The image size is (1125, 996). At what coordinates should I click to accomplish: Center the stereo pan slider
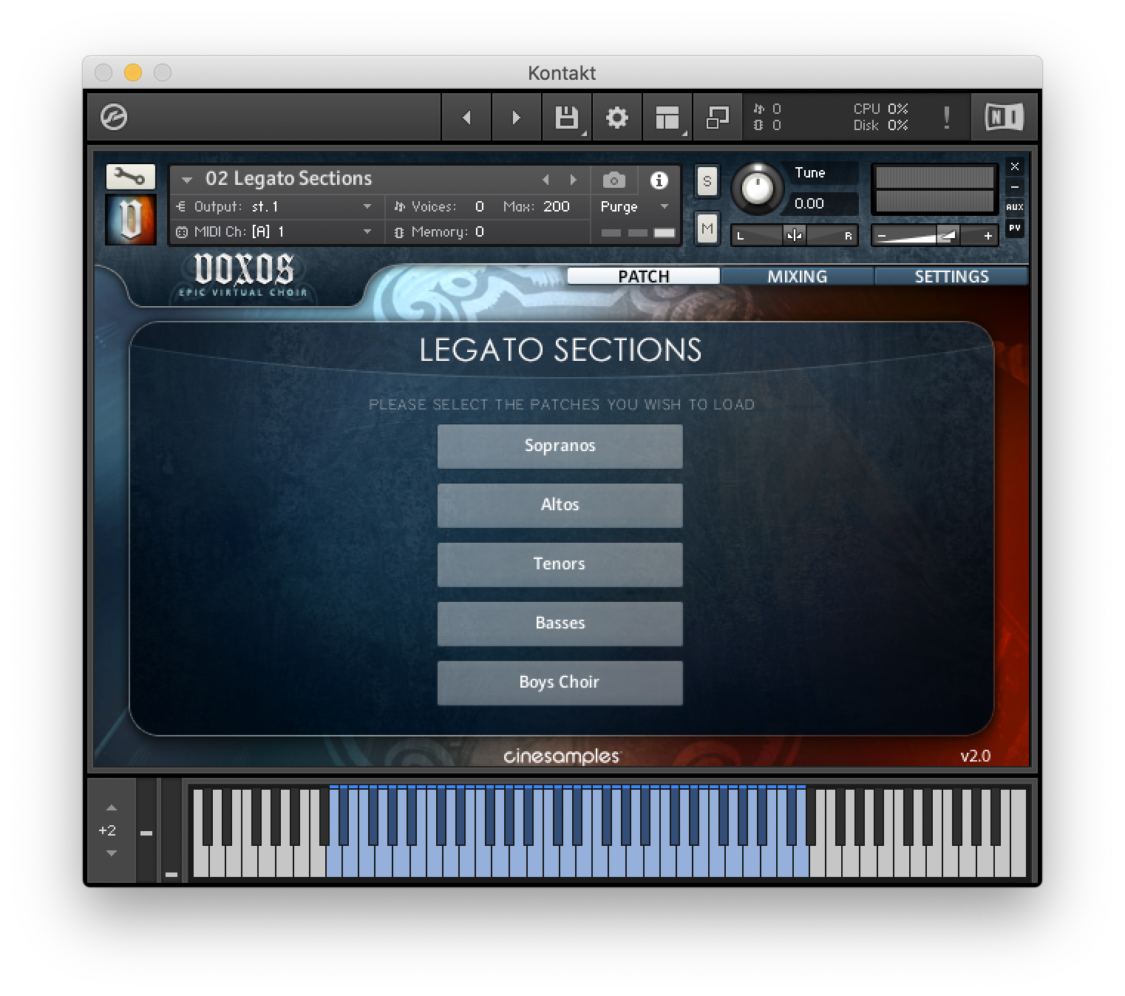pyautogui.click(x=795, y=235)
